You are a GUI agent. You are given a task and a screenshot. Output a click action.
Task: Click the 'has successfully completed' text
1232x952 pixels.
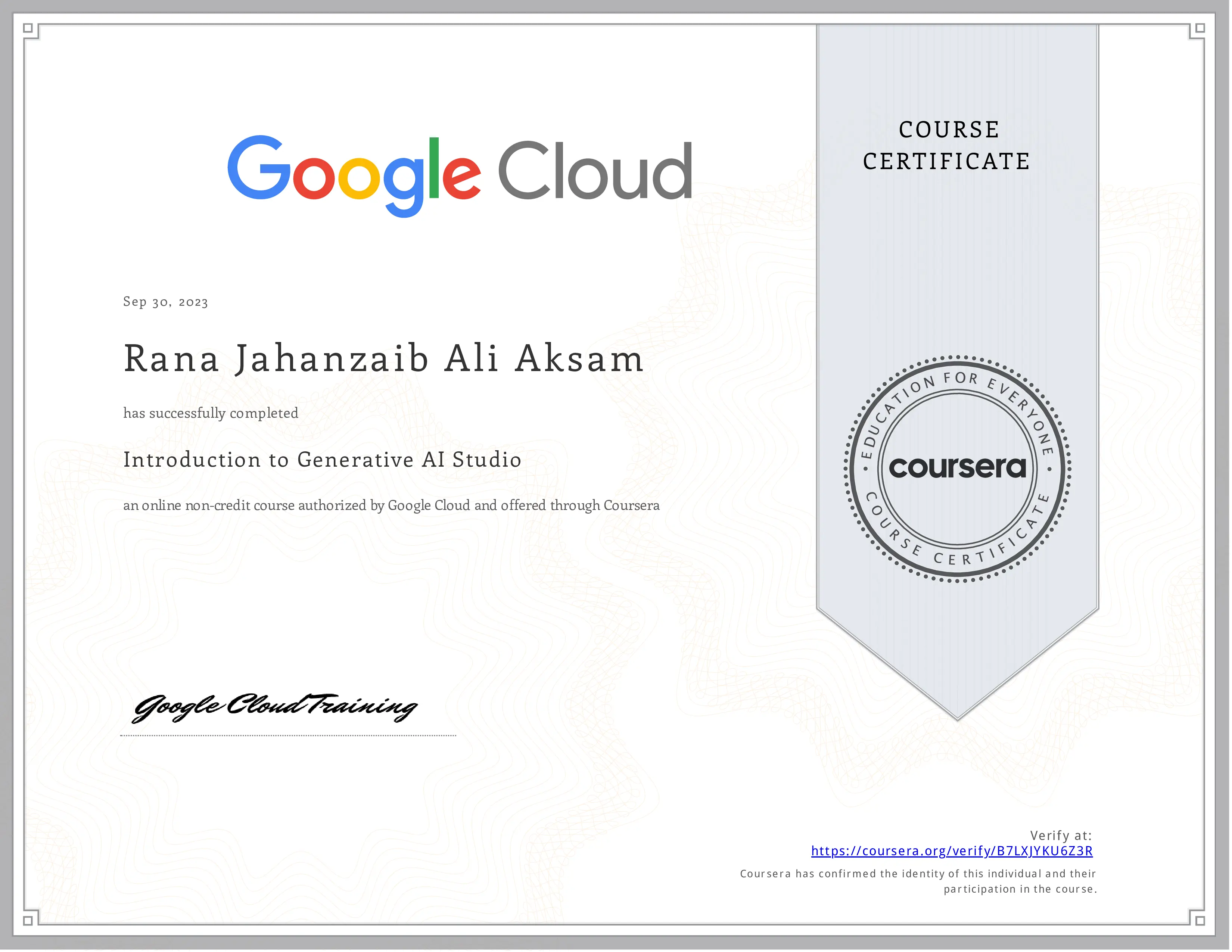pyautogui.click(x=211, y=413)
